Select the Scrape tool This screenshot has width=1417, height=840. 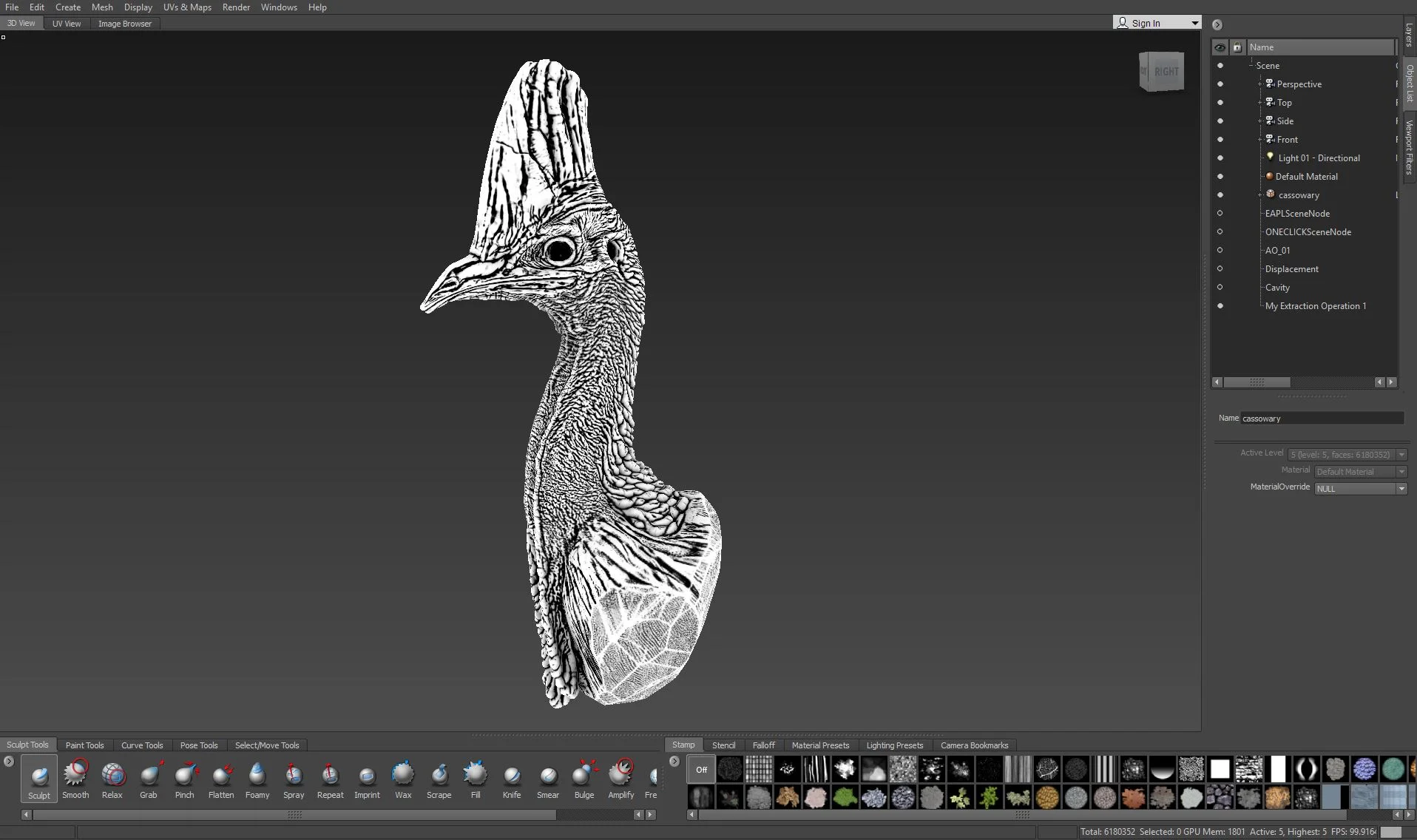(x=439, y=779)
